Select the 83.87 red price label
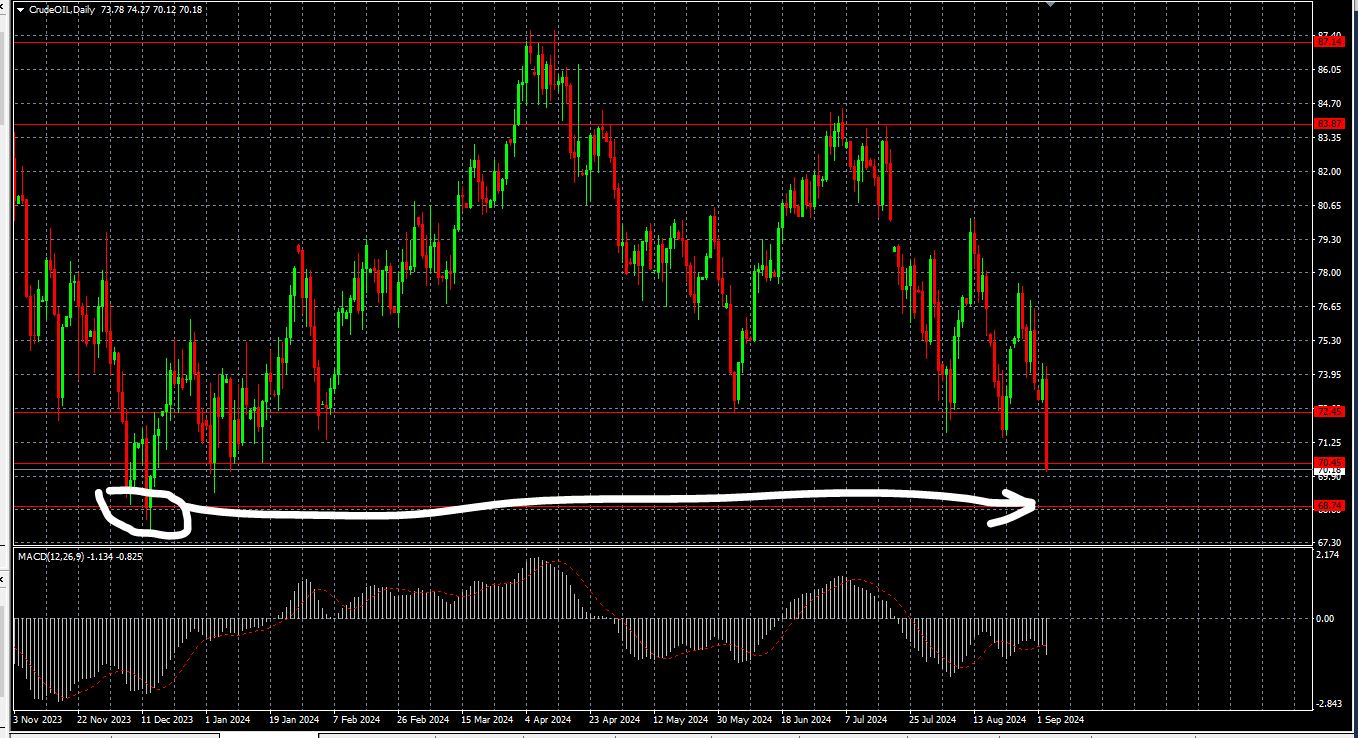Viewport: 1358px width, 738px height. click(1330, 123)
